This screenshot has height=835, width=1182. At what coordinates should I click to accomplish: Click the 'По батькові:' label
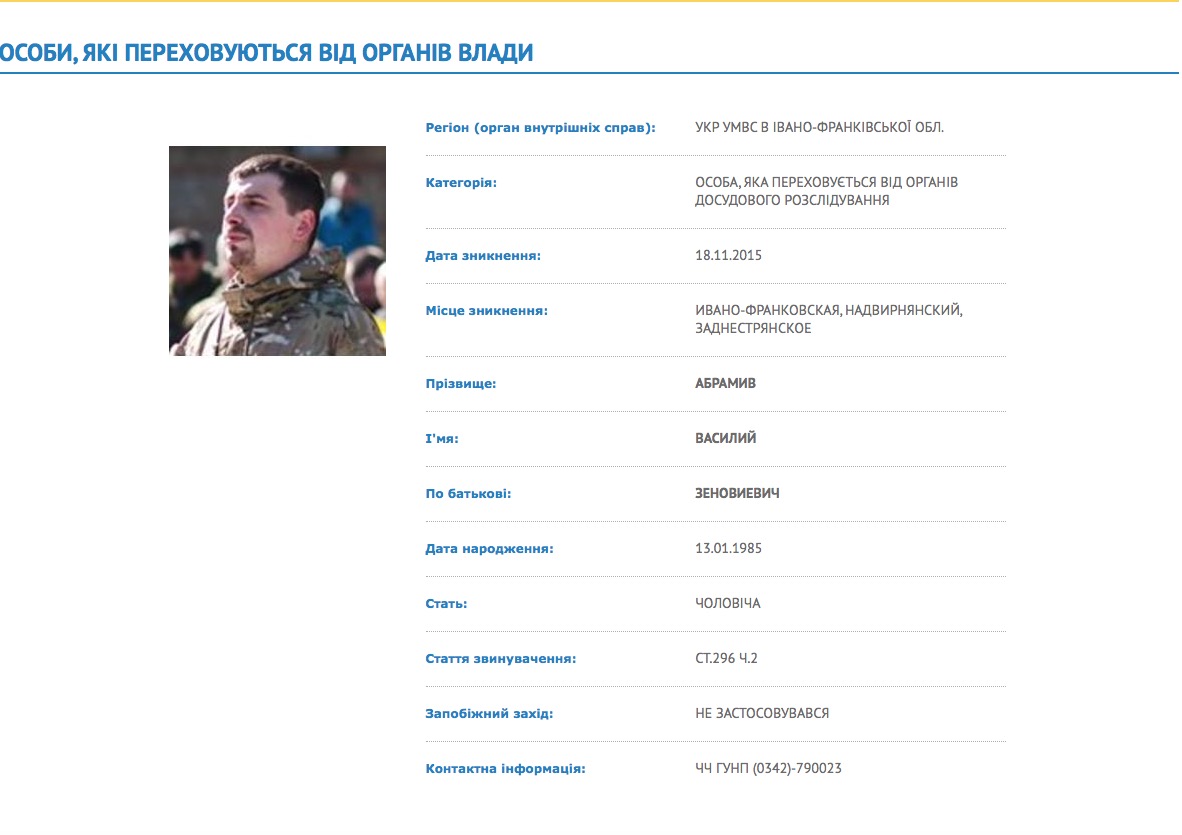click(468, 494)
